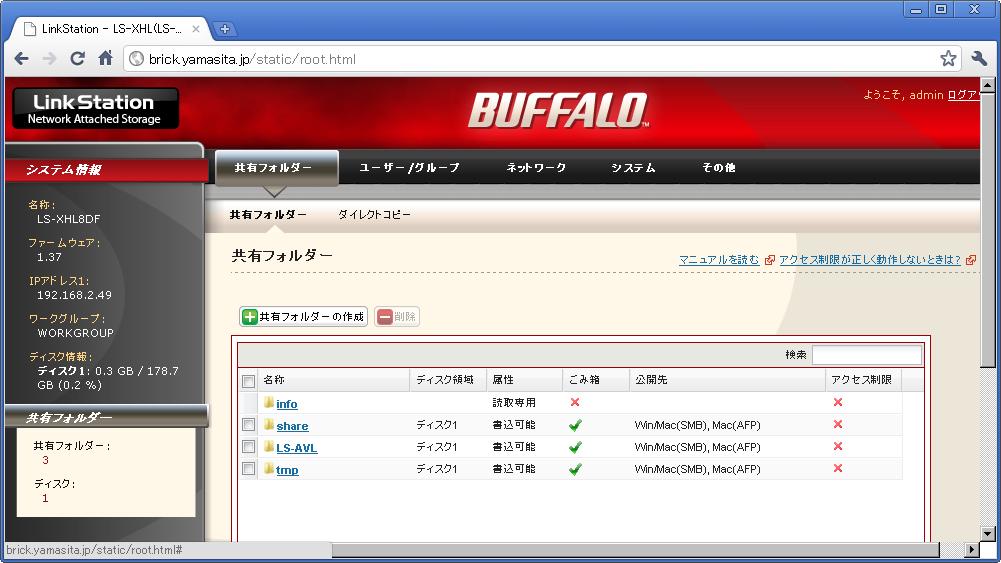Open the LS-AVL folder link
Image resolution: width=1001 pixels, height=563 pixels.
pos(296,448)
